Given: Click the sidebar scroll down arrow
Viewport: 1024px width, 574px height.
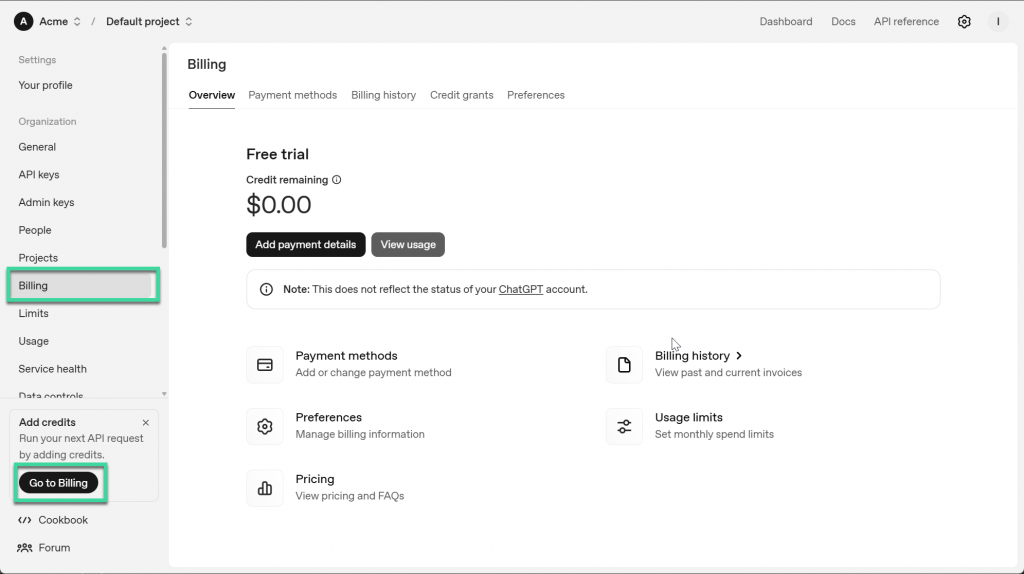Looking at the screenshot, I should 164,394.
